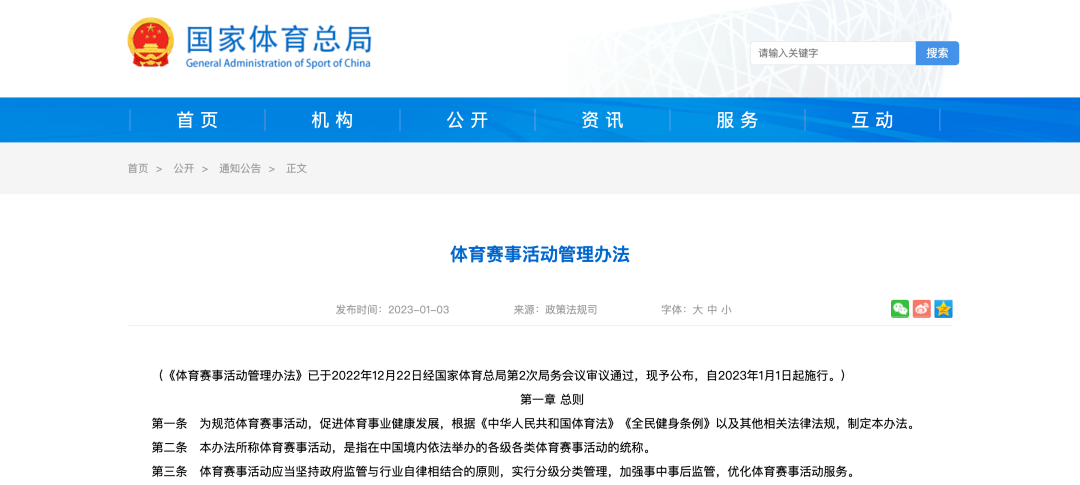
Task: Click the national emblem logo
Action: pos(151,42)
